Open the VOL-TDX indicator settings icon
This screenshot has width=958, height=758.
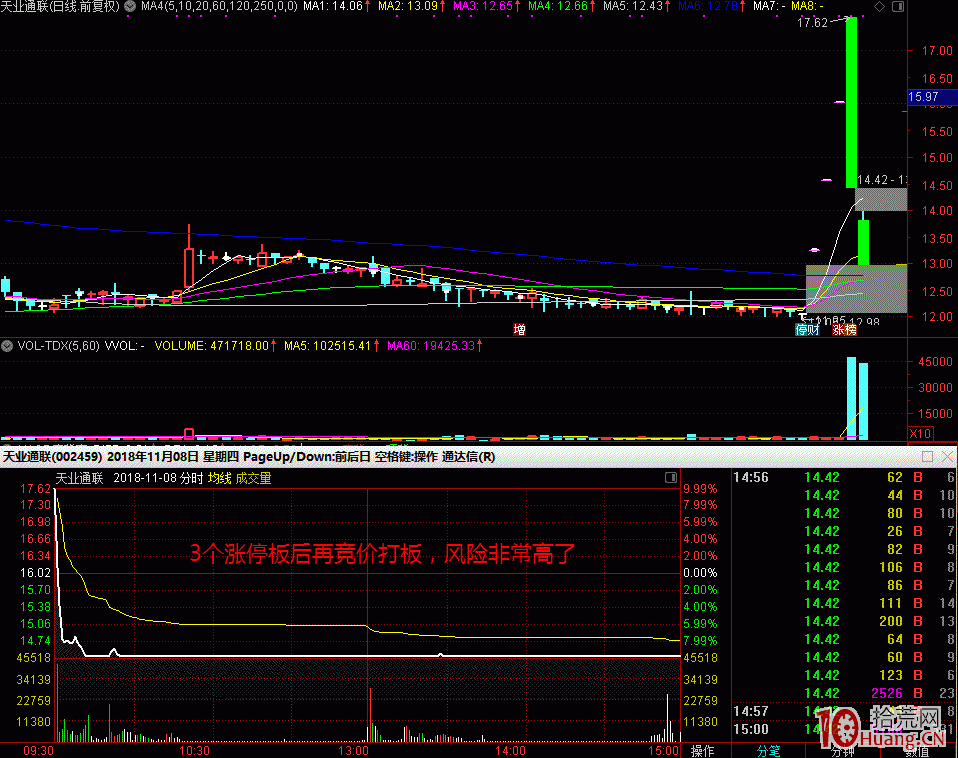pyautogui.click(x=7, y=346)
